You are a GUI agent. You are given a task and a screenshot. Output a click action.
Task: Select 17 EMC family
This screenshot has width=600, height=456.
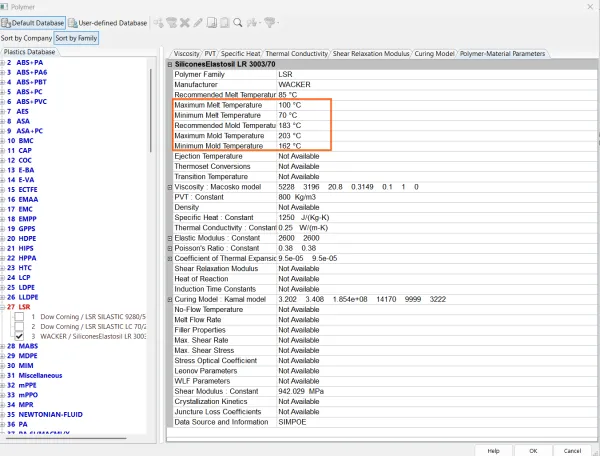tap(20, 209)
